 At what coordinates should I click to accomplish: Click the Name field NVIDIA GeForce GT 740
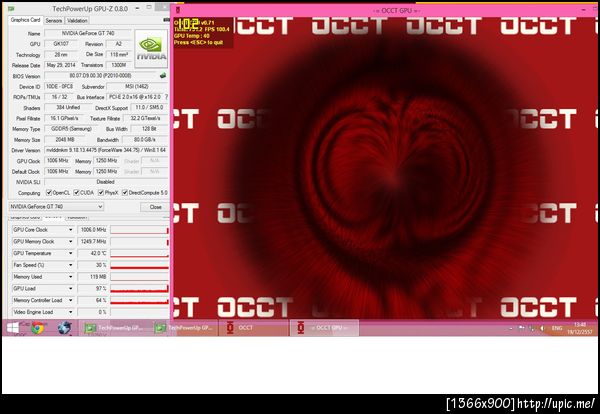tap(88, 33)
